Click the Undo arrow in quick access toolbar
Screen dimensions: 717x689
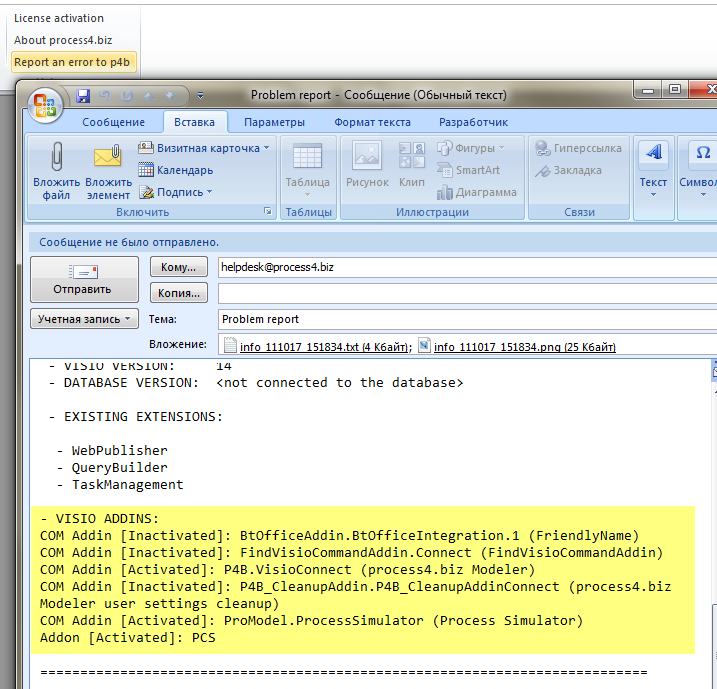105,96
